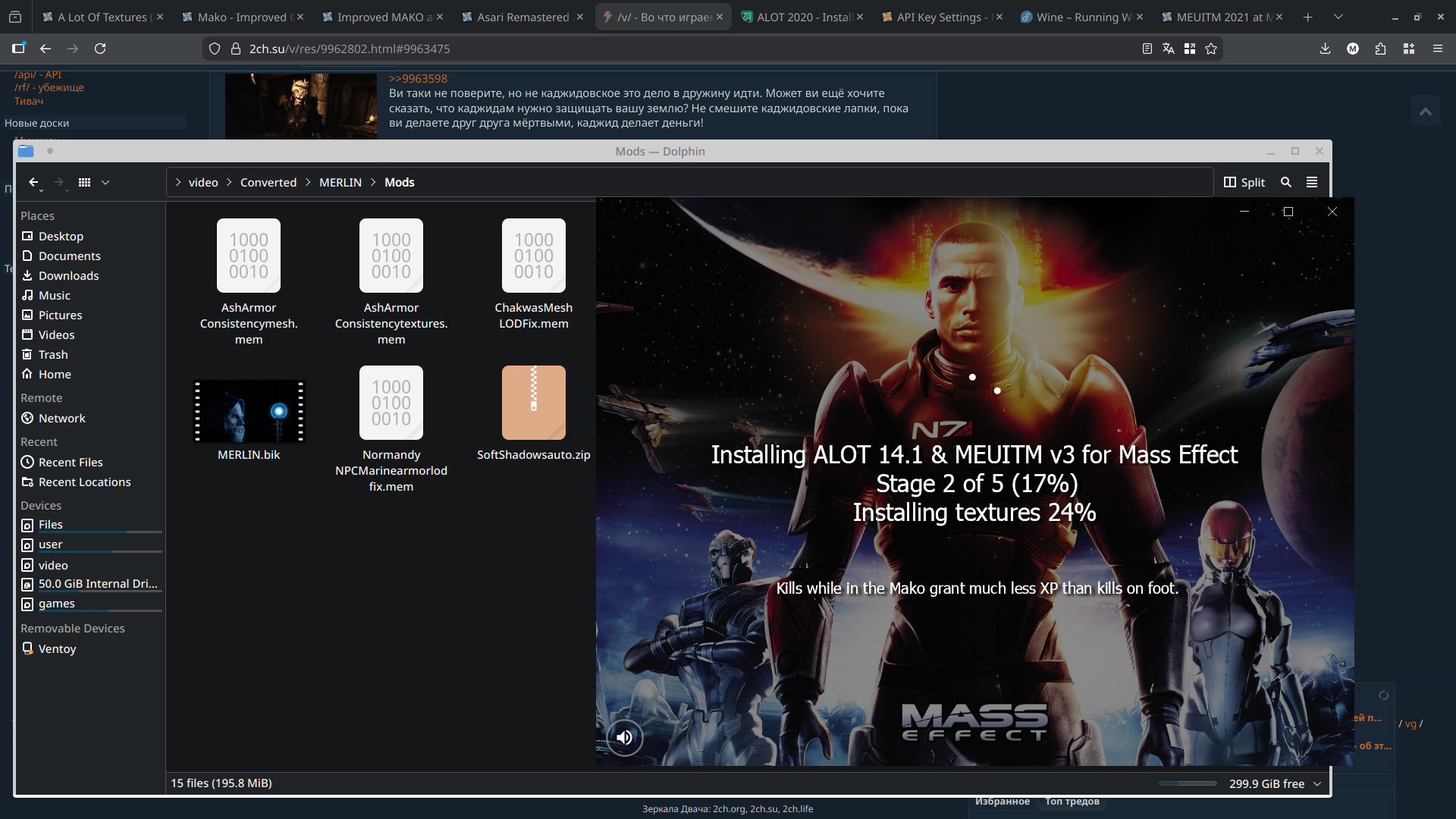Open Downloads in Places sidebar
This screenshot has height=819, width=1456.
tap(68, 275)
